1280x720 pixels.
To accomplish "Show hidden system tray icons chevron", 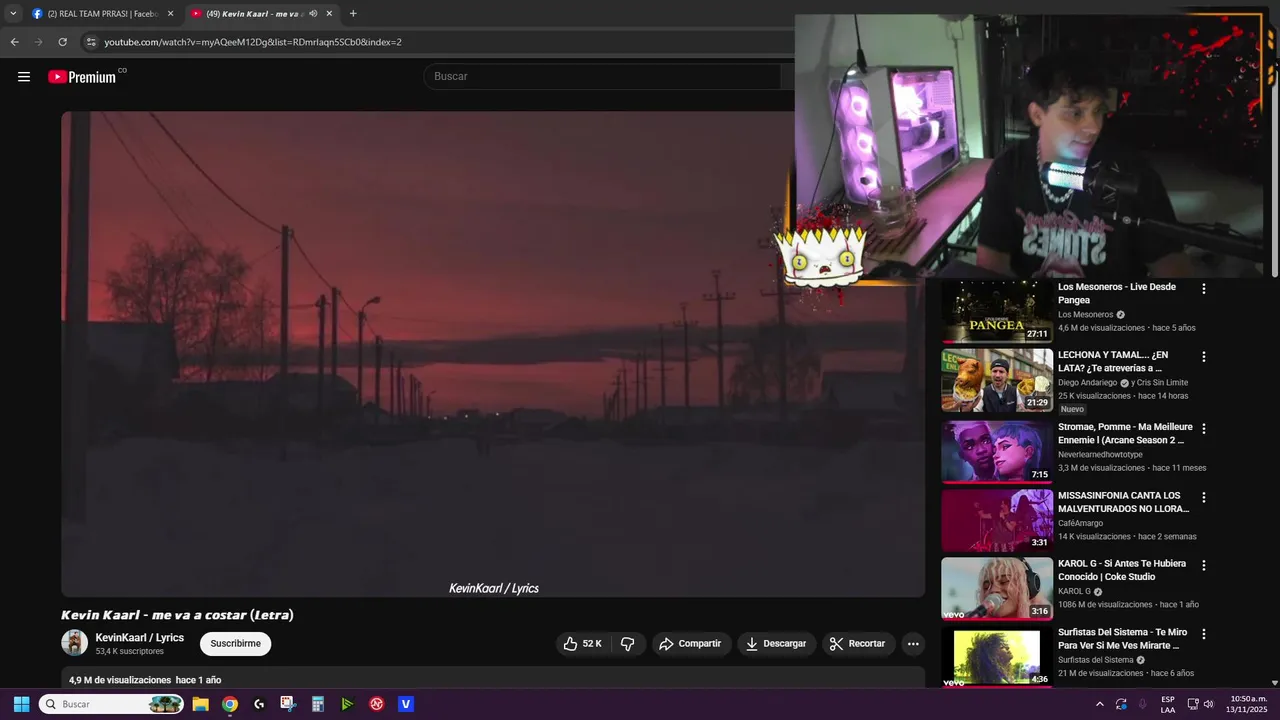I will click(x=1100, y=704).
